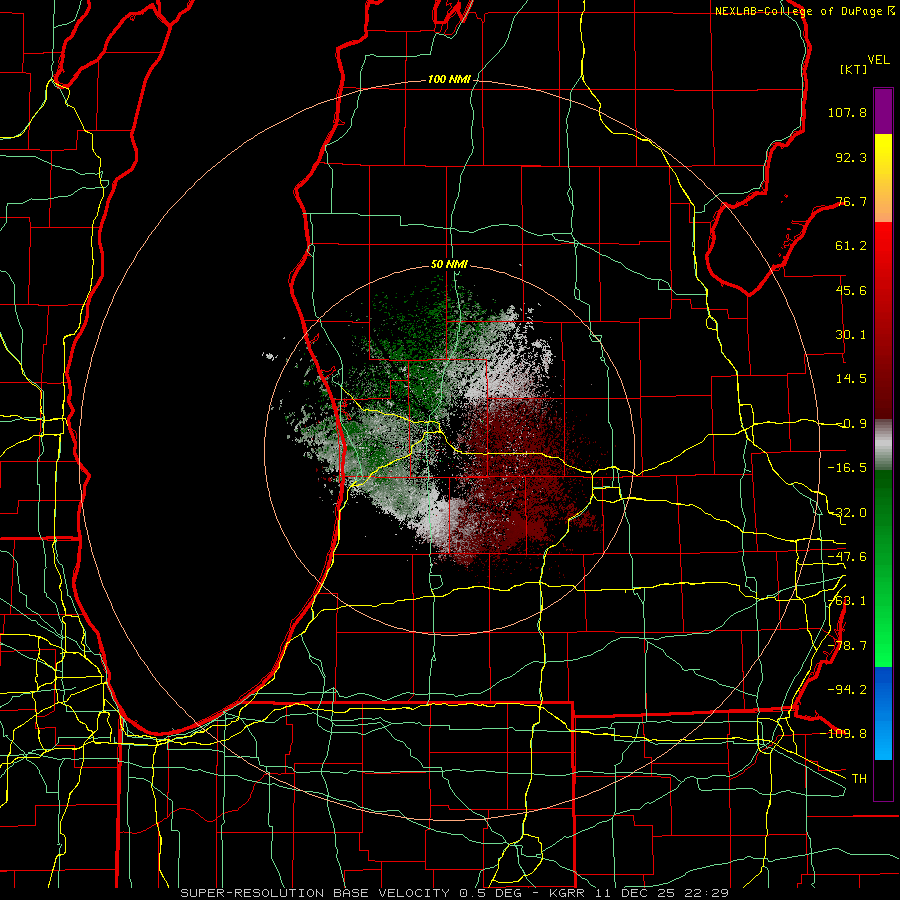Click the 76.7 legend value
This screenshot has height=900, width=900.
pyautogui.click(x=851, y=201)
